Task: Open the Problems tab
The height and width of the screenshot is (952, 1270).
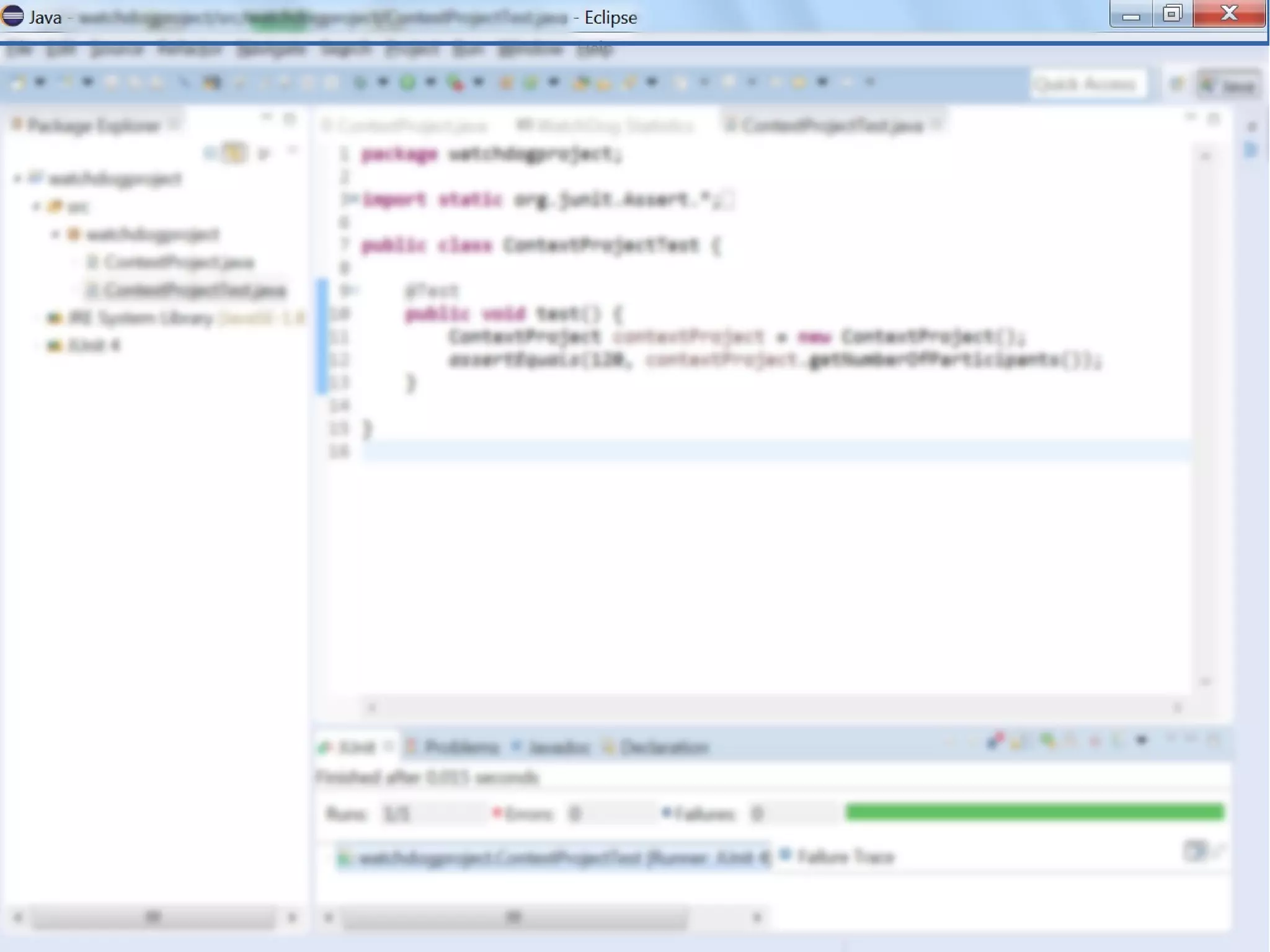Action: point(461,747)
